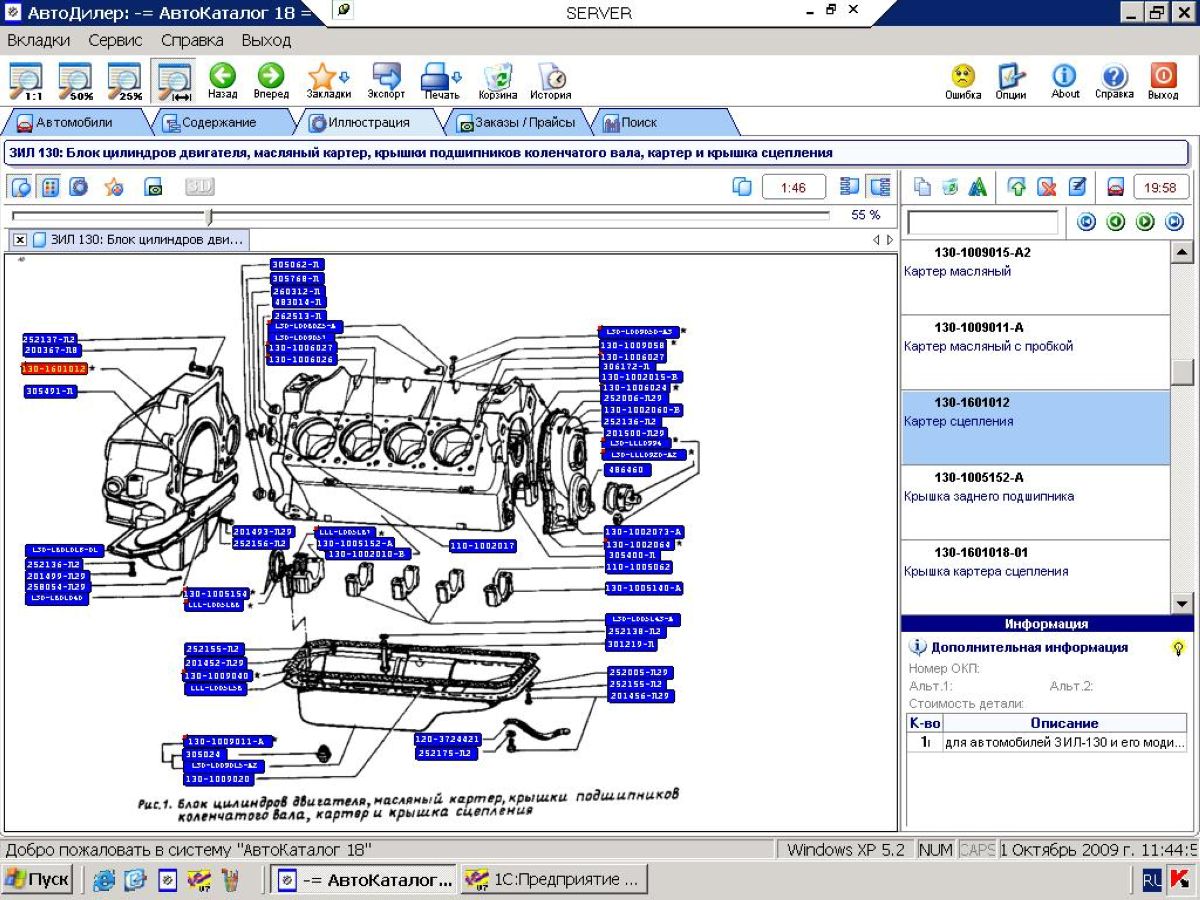The height and width of the screenshot is (900, 1200).
Task: Click the zoom slider handle at 55%
Action: coord(209,216)
